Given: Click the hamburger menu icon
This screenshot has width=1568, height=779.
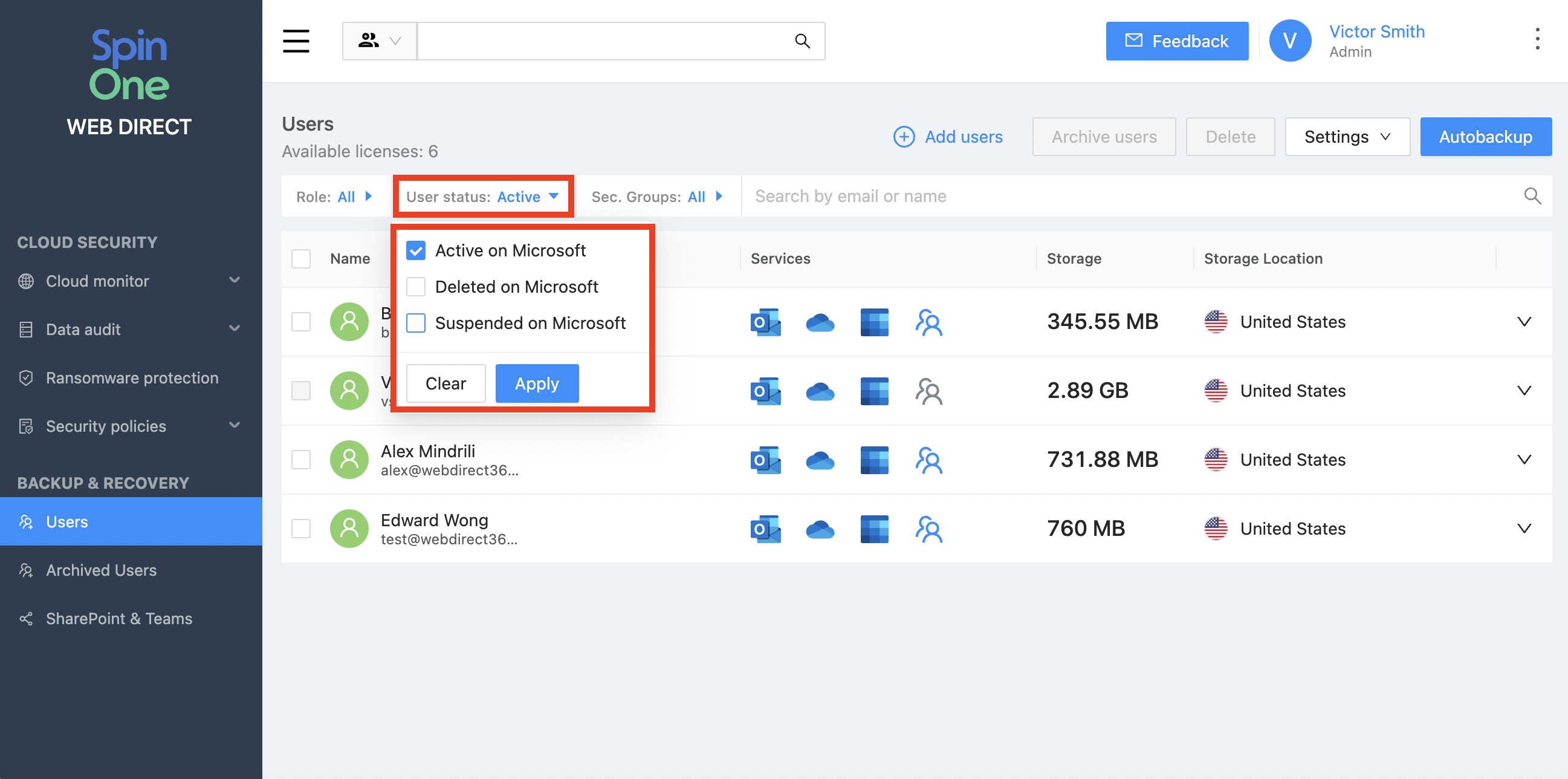Looking at the screenshot, I should click(296, 41).
